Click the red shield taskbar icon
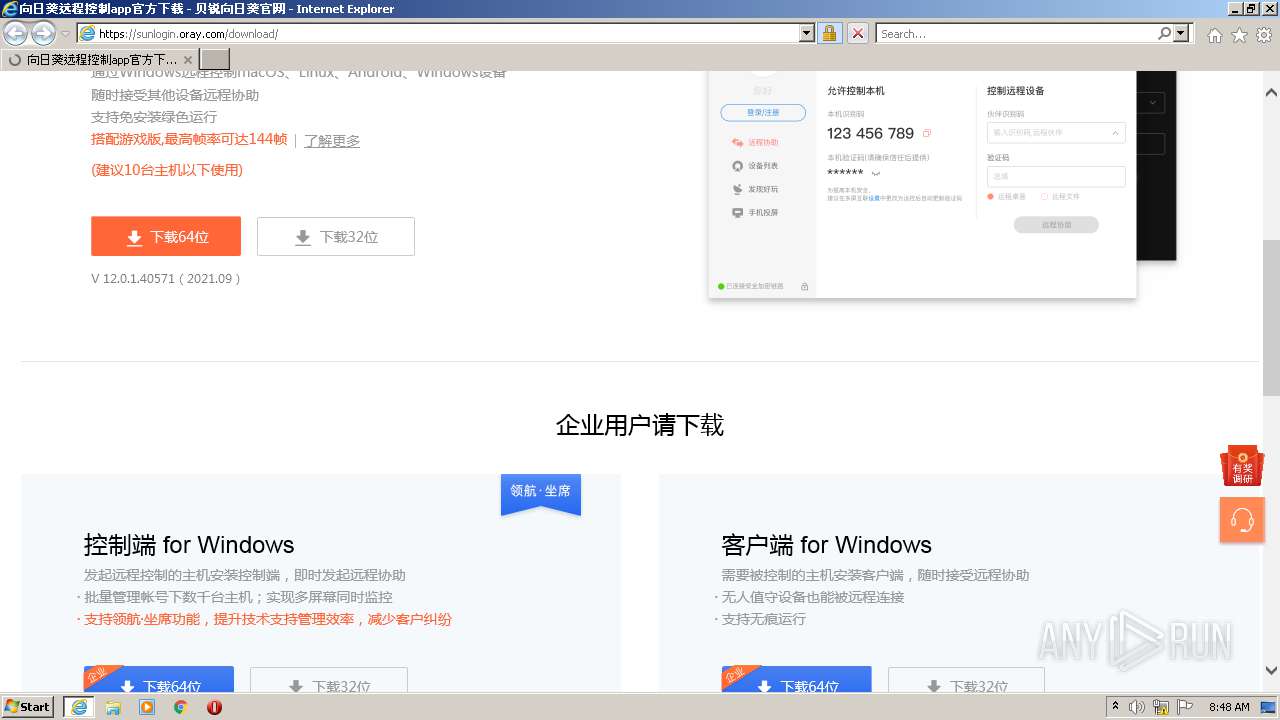Image resolution: width=1280 pixels, height=720 pixels. pos(214,707)
